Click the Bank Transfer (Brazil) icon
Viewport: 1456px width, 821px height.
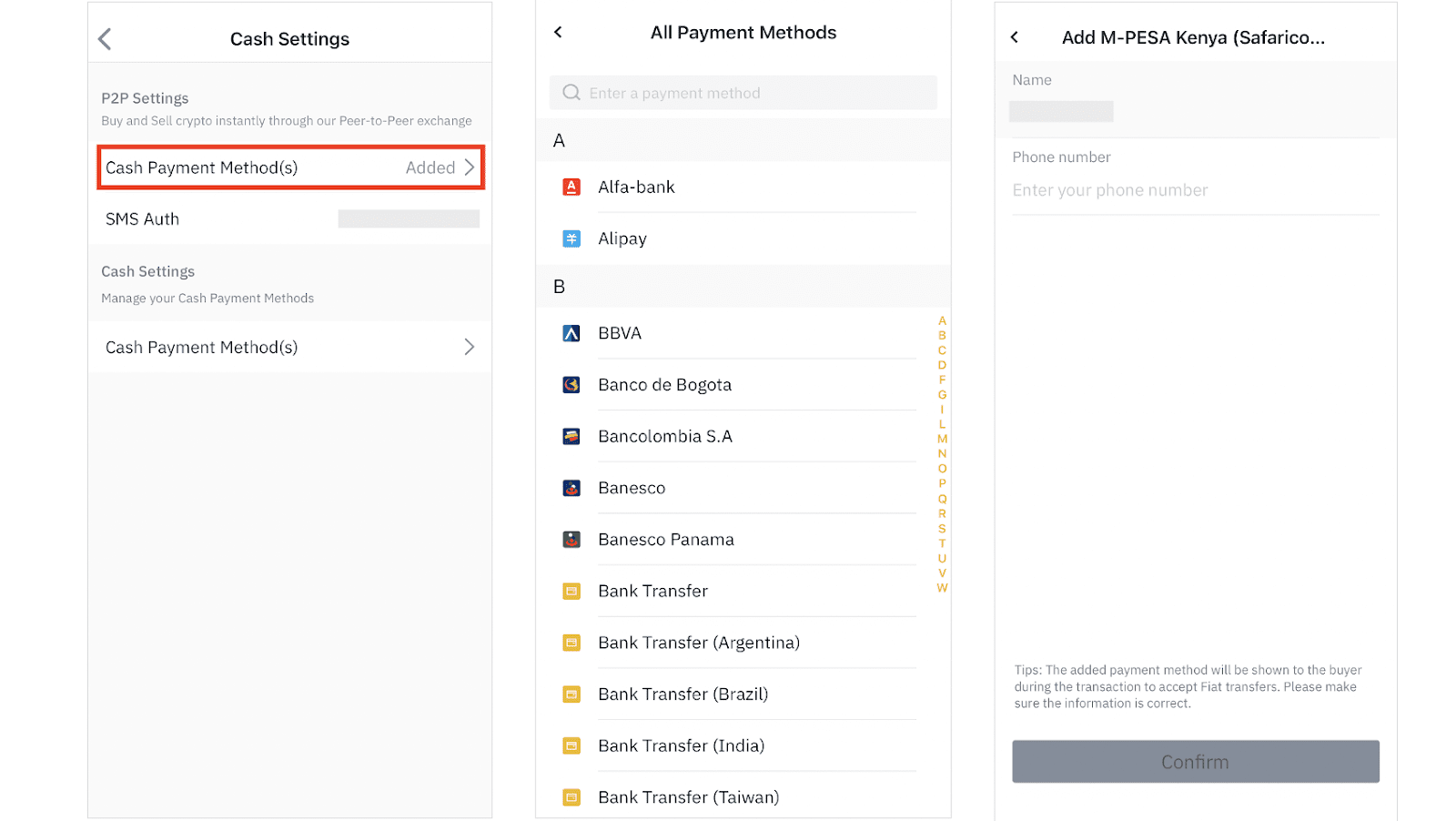(571, 694)
